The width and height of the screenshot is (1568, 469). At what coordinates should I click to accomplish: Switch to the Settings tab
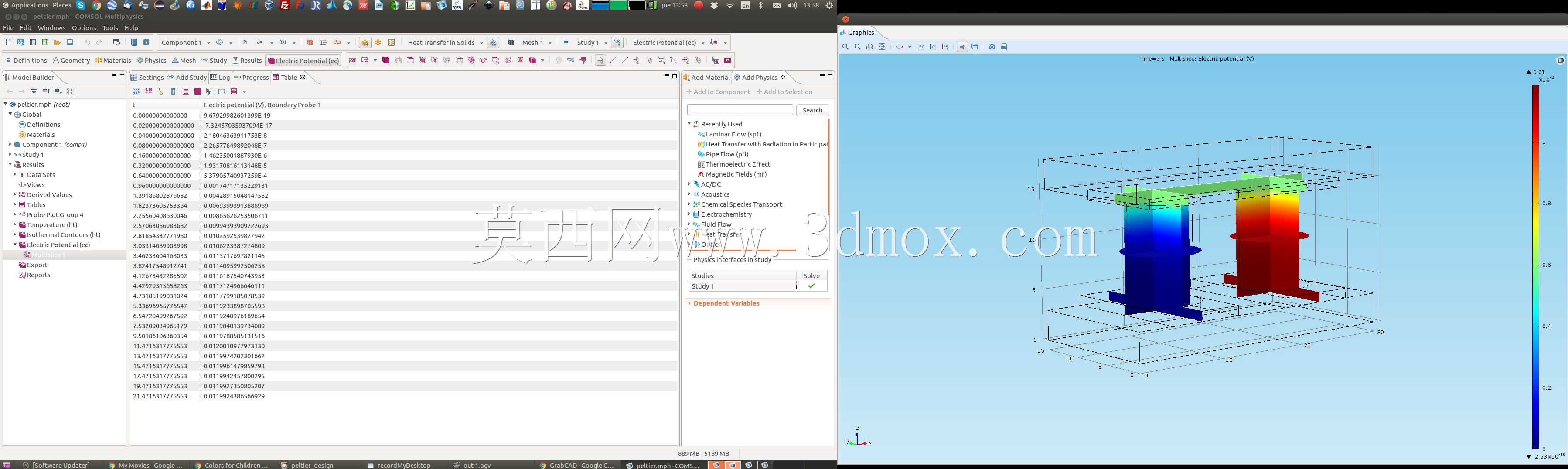coord(147,77)
